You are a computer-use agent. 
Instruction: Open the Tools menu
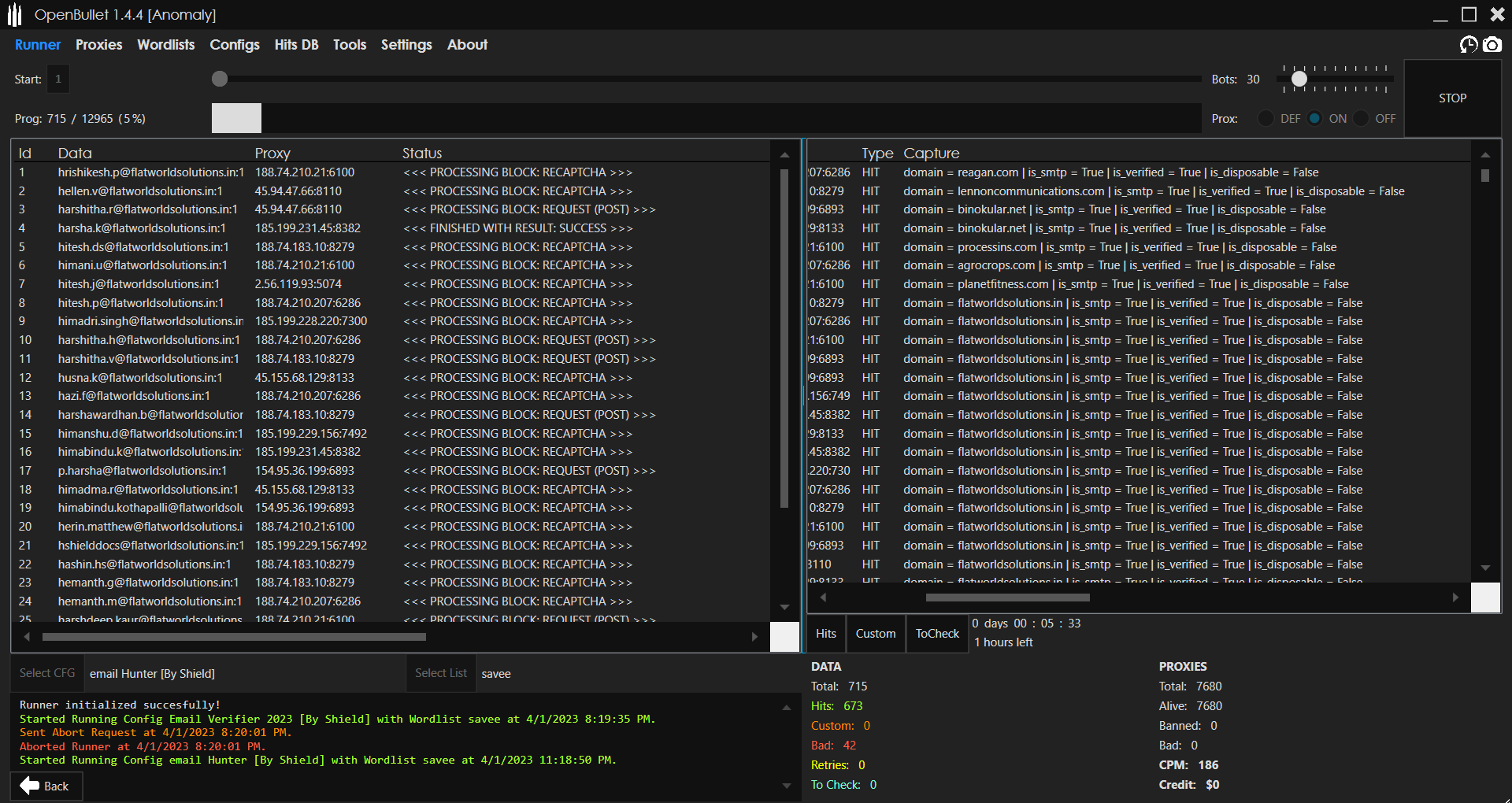tap(350, 45)
